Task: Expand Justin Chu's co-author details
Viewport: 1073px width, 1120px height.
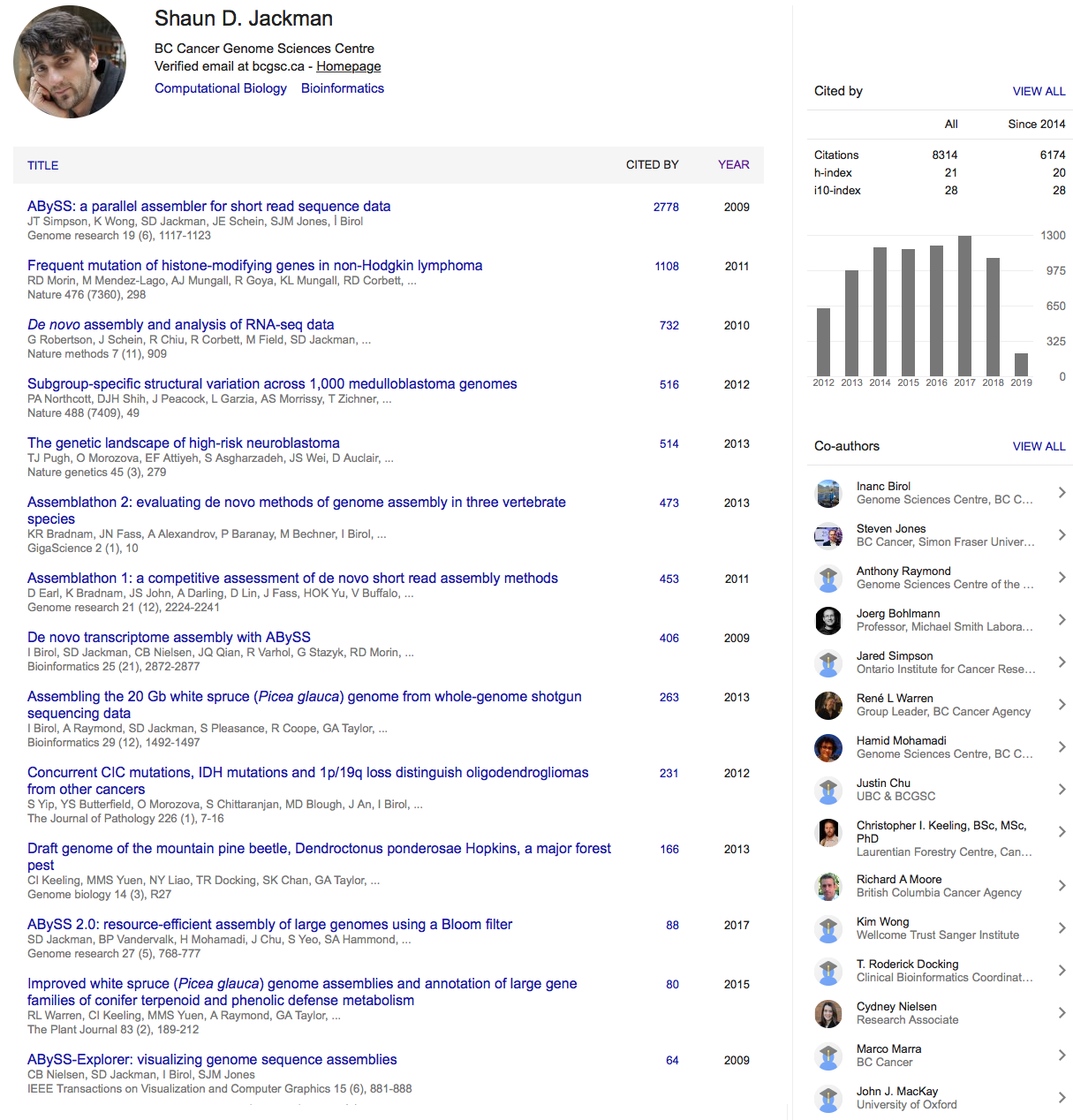Action: (1062, 790)
